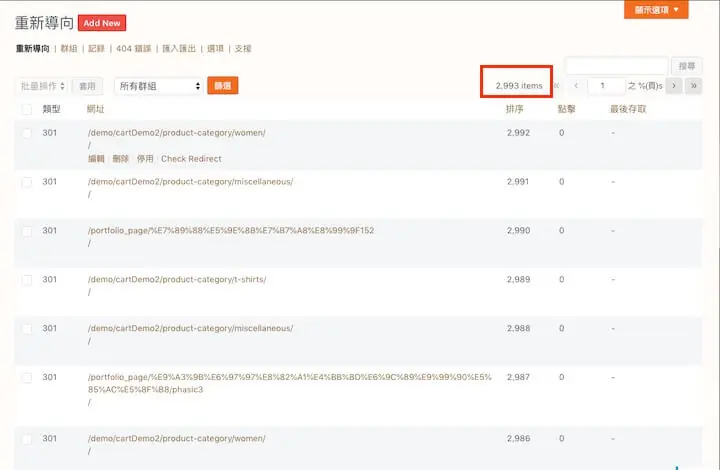This screenshot has height=470, width=720.
Task: Open the 支援 tab
Action: pos(243,49)
